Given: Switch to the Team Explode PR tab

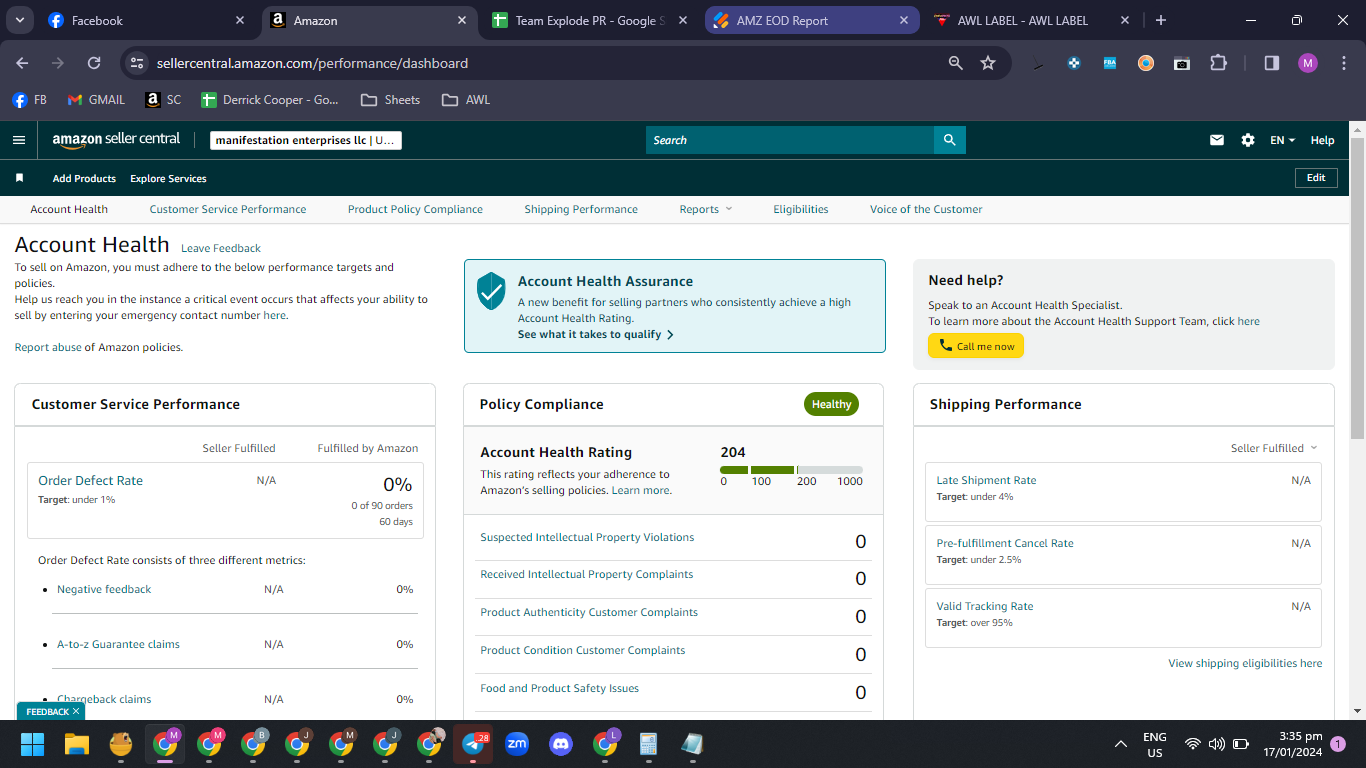Looking at the screenshot, I should click(x=590, y=20).
